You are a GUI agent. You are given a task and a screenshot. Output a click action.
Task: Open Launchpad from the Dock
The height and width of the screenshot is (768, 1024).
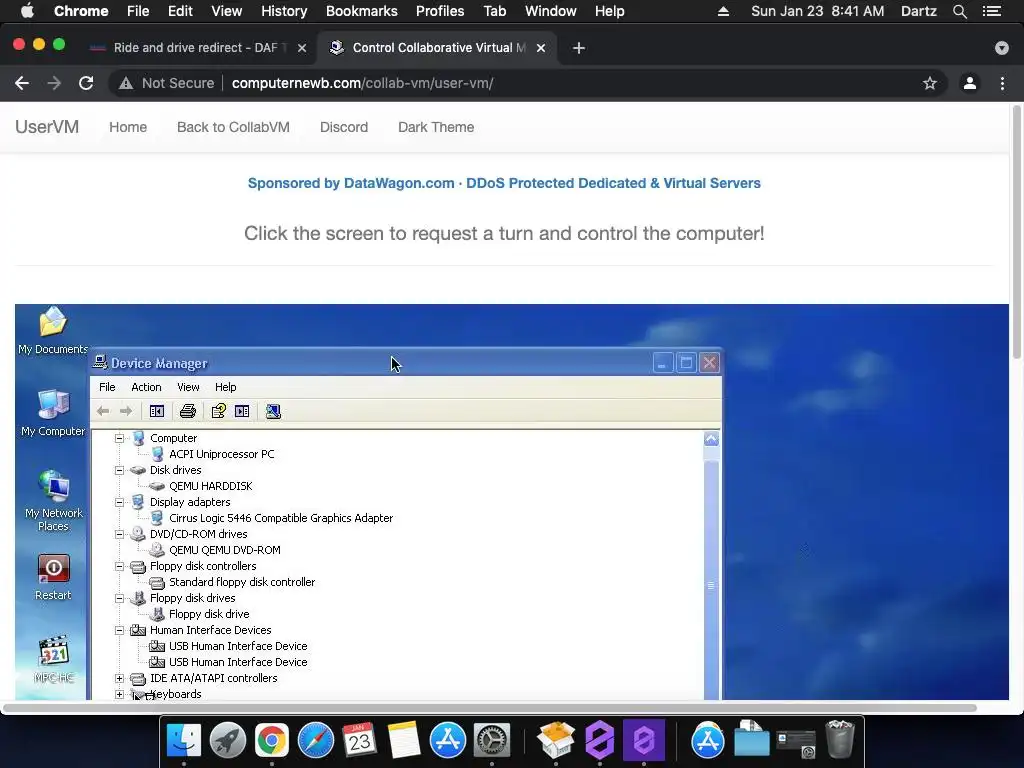228,740
